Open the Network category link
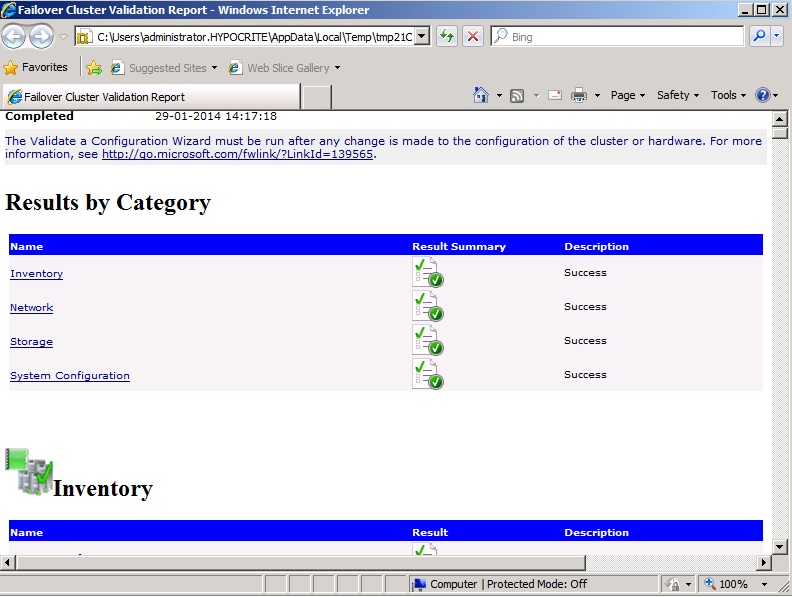Image resolution: width=792 pixels, height=597 pixels. pyautogui.click(x=31, y=307)
